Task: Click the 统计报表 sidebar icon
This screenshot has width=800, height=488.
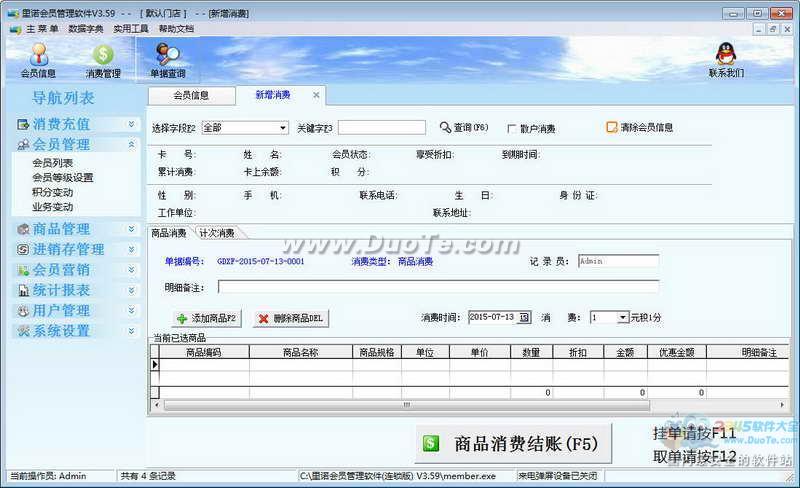Action: coord(23,290)
